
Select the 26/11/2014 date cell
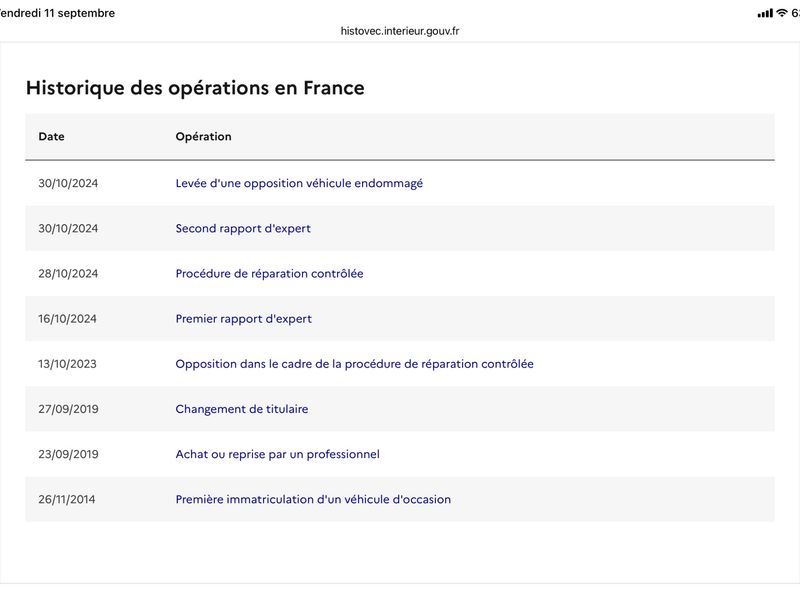pyautogui.click(x=67, y=499)
